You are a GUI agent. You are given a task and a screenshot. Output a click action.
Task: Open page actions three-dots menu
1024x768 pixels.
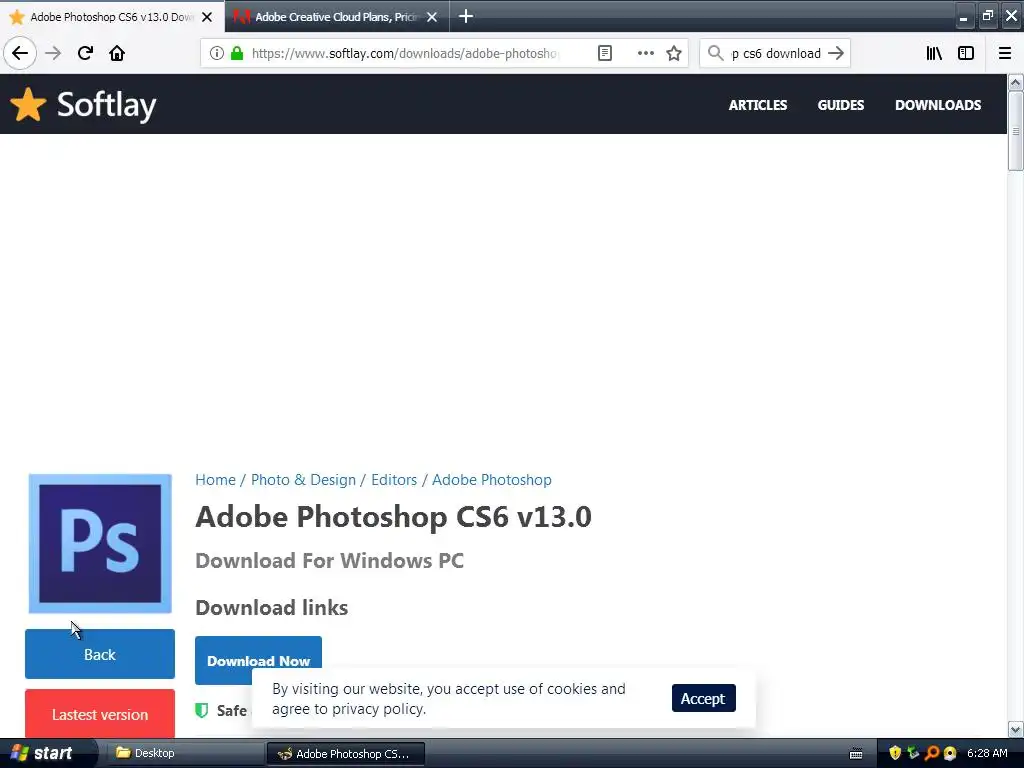[645, 53]
